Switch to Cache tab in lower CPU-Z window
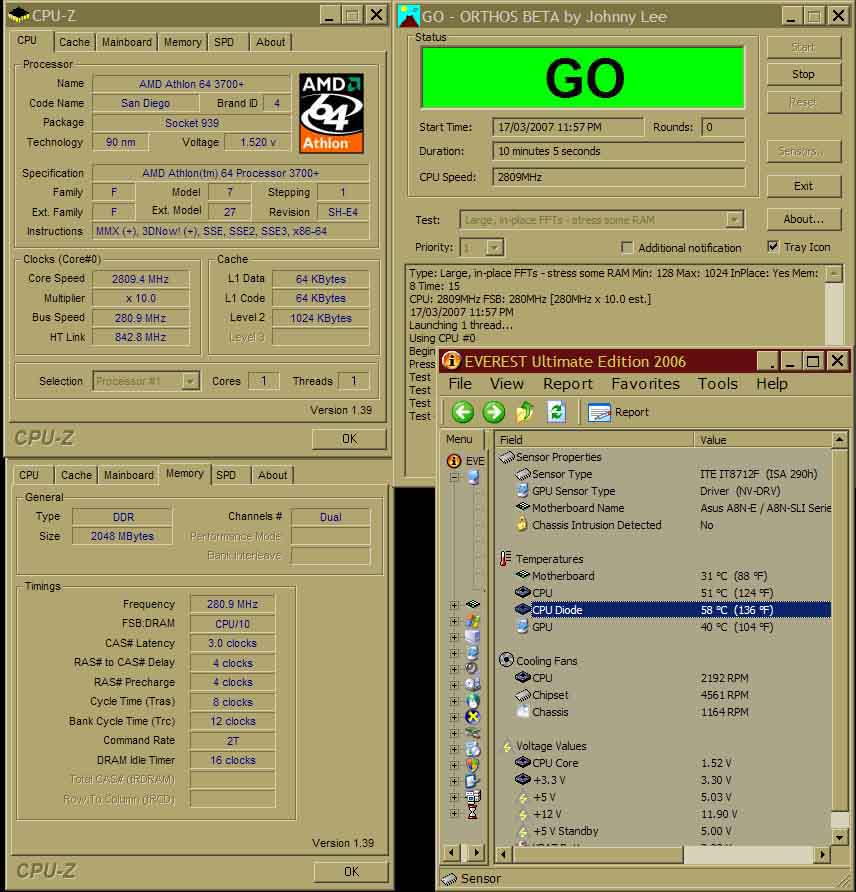Viewport: 856px width, 892px height. click(x=76, y=474)
